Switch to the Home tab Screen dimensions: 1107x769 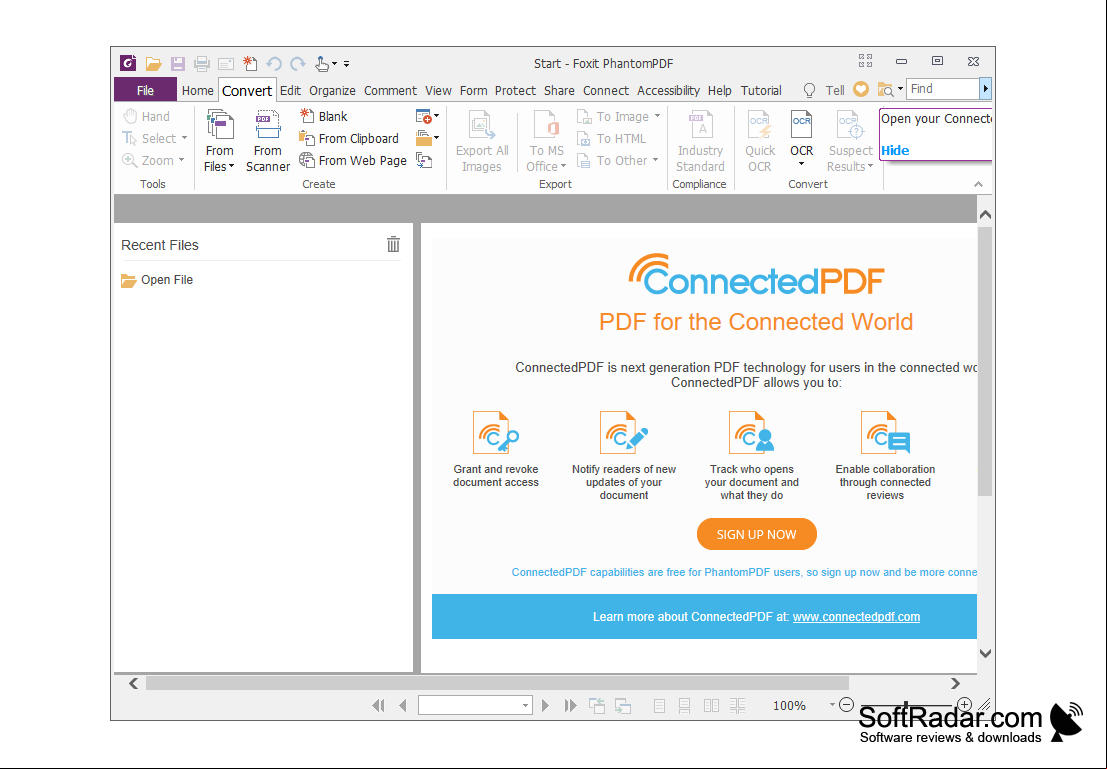(198, 90)
